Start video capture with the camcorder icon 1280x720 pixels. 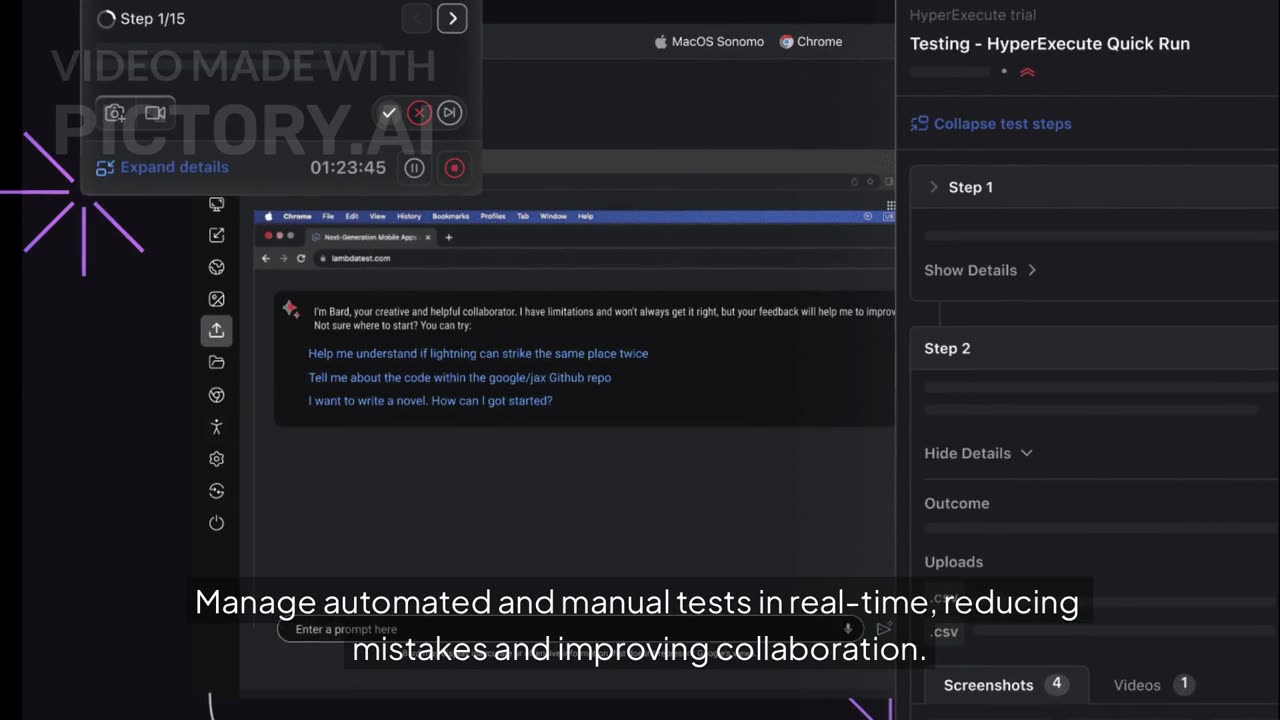coord(155,113)
